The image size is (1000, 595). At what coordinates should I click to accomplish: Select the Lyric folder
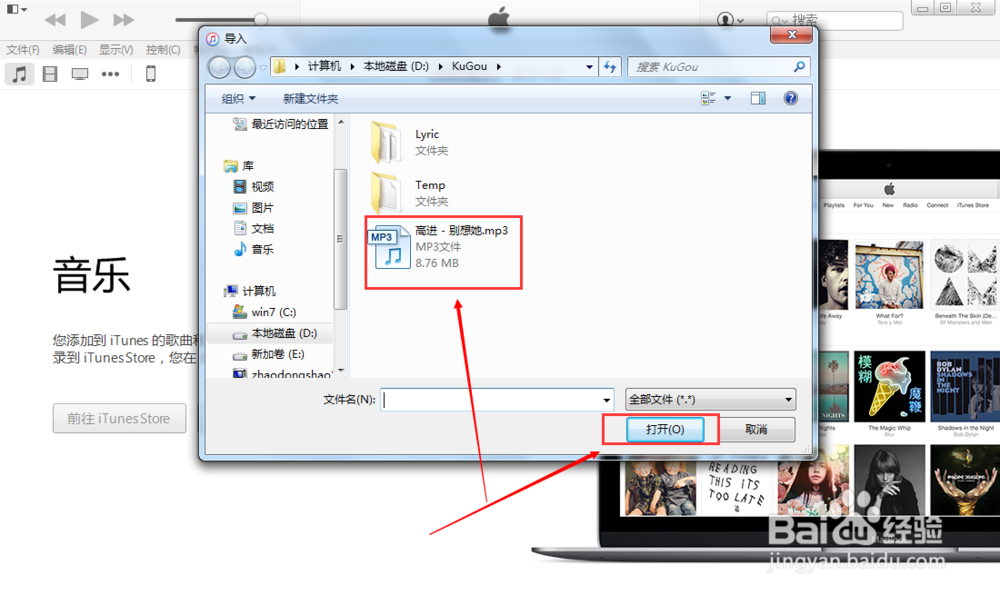409,142
